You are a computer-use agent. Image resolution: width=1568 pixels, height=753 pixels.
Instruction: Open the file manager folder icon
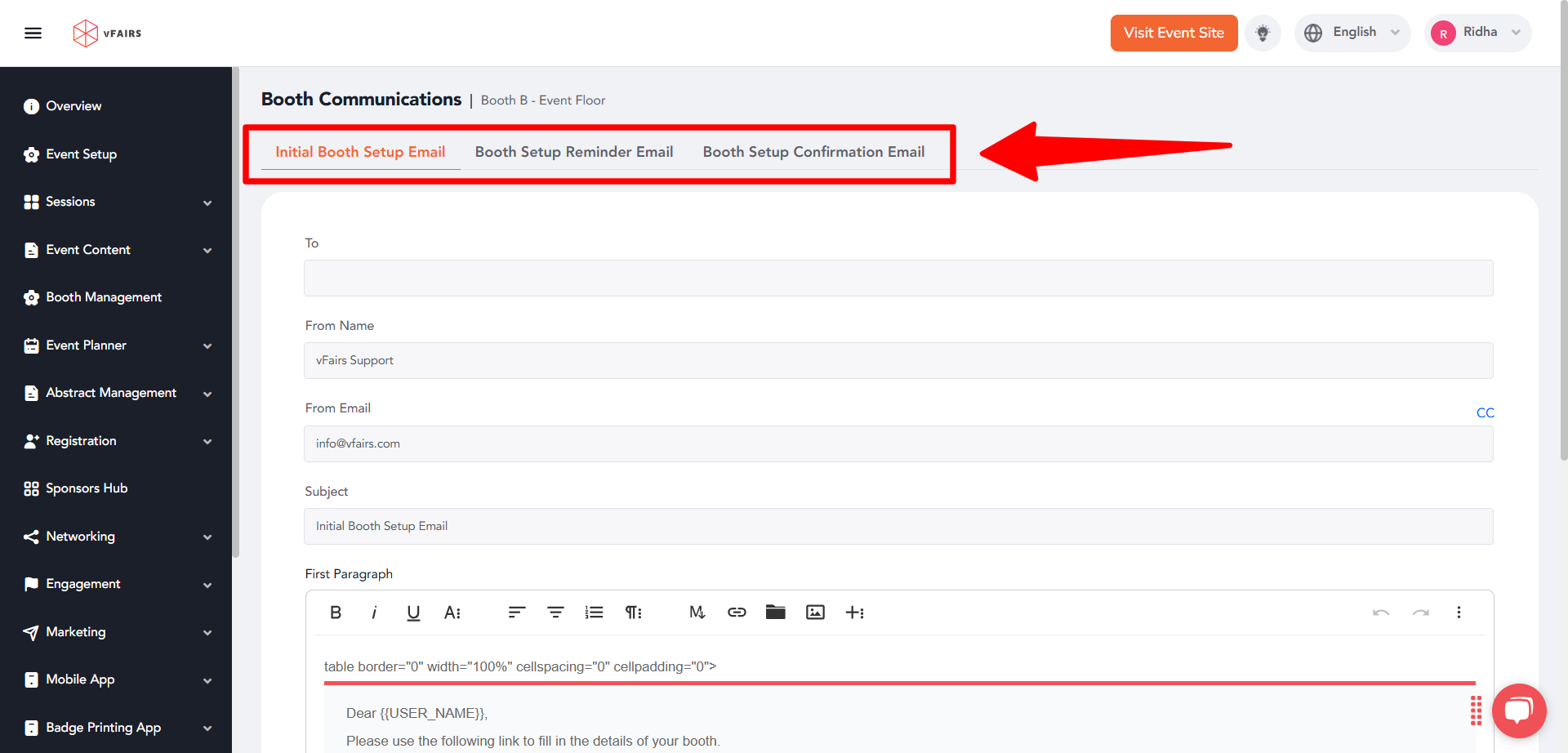776,611
